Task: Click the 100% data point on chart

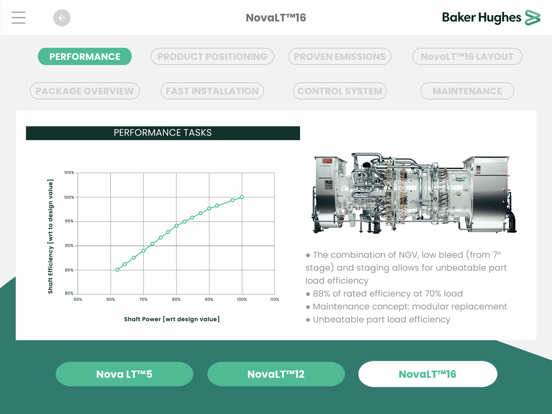Action: [x=242, y=197]
